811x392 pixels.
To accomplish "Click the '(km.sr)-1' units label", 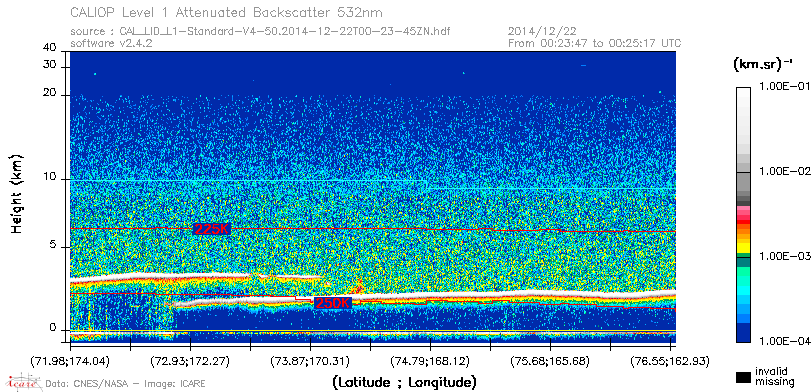I will (x=763, y=64).
